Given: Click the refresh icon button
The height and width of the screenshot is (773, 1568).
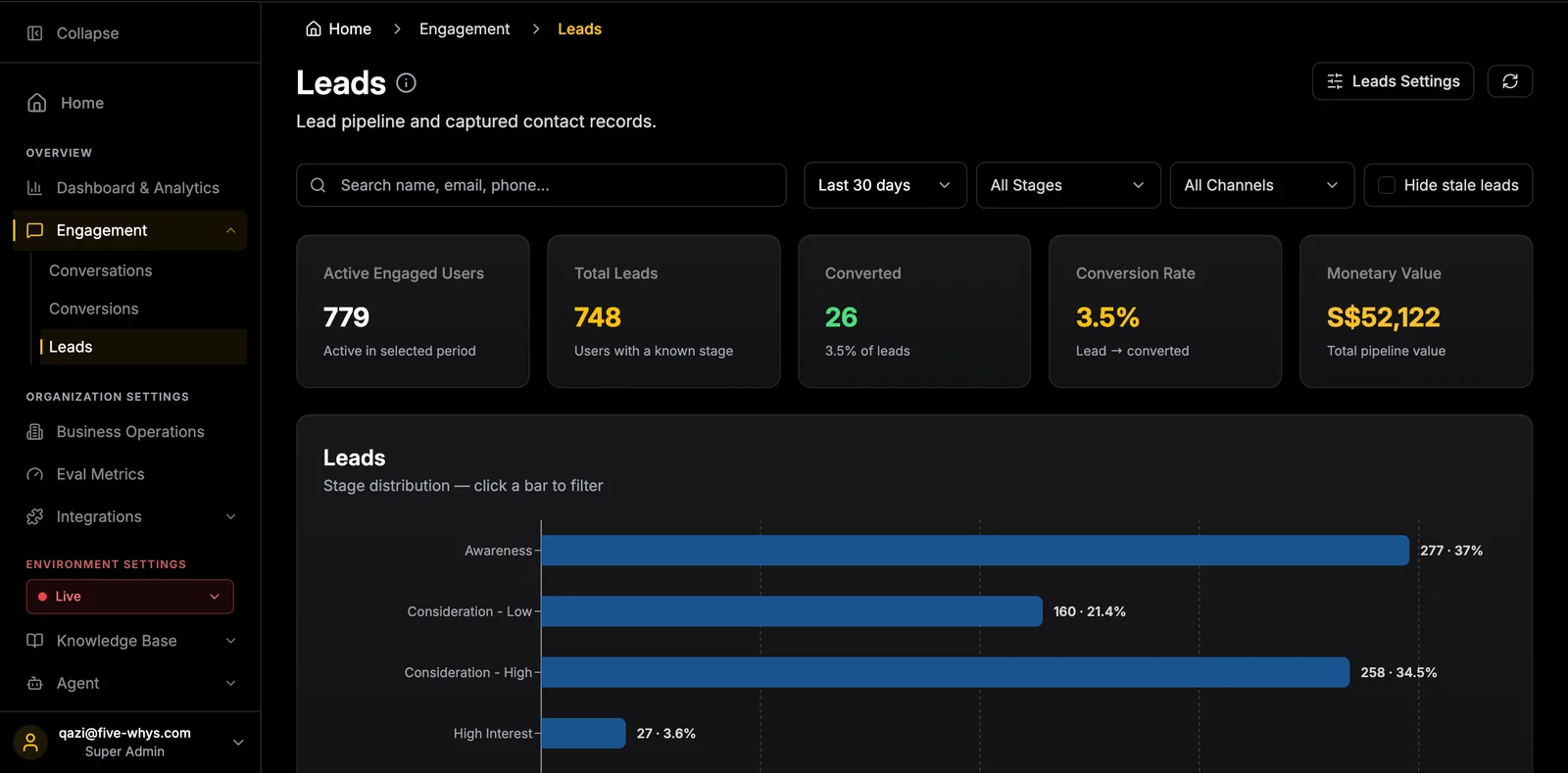Looking at the screenshot, I should [1510, 81].
